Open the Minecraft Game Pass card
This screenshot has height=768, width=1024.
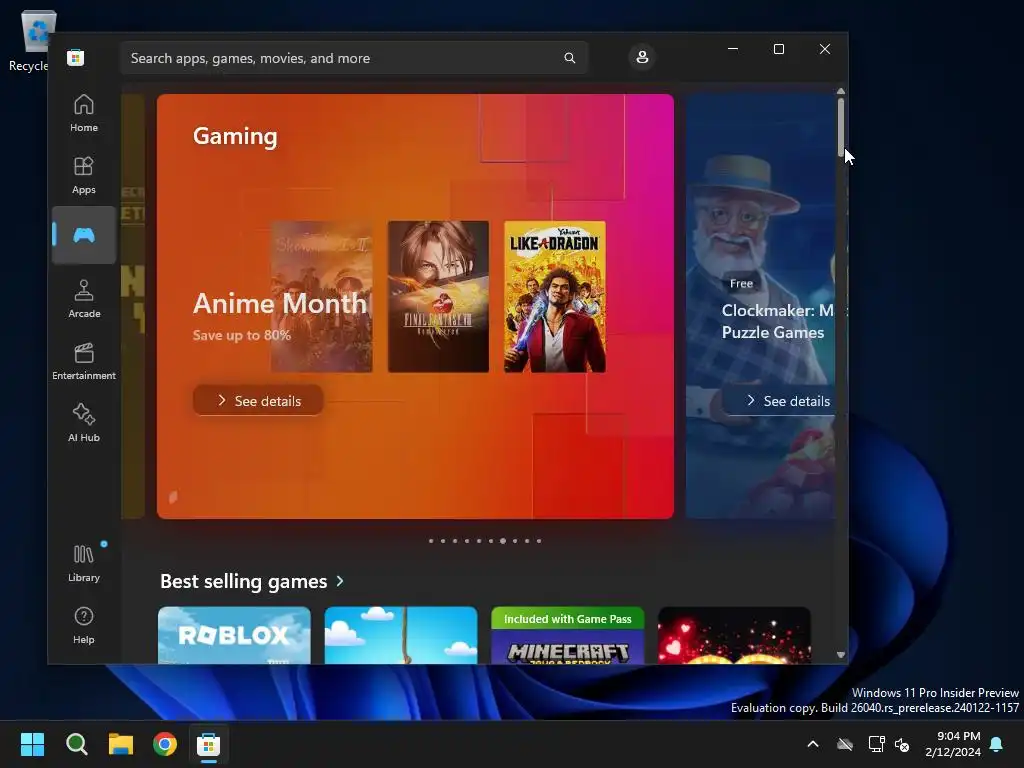pyautogui.click(x=568, y=635)
